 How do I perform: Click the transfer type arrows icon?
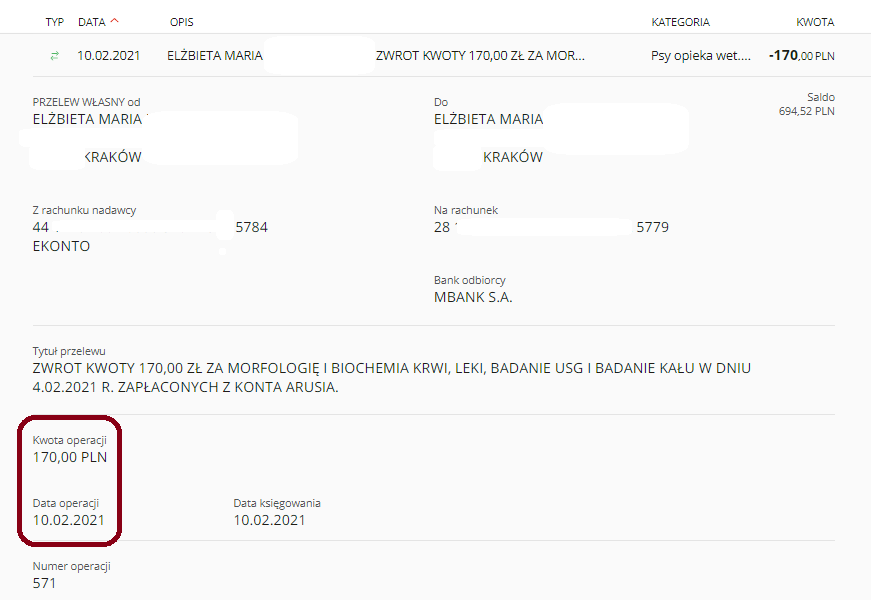click(54, 56)
